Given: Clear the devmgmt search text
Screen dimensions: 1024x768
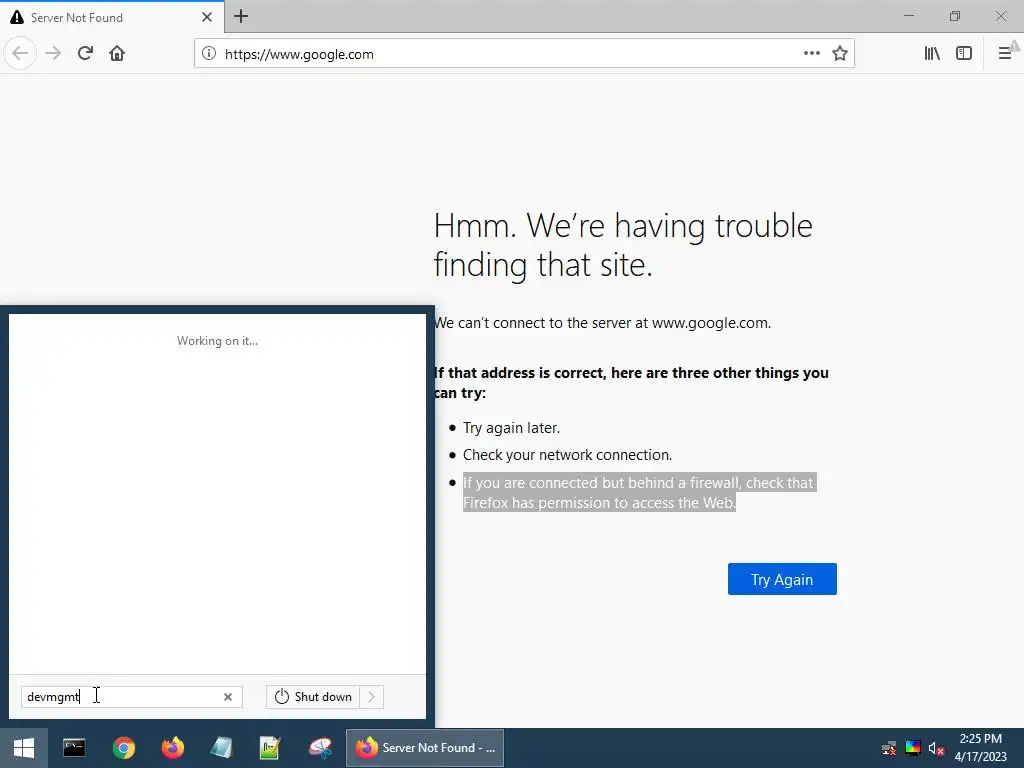Looking at the screenshot, I should click(228, 697).
